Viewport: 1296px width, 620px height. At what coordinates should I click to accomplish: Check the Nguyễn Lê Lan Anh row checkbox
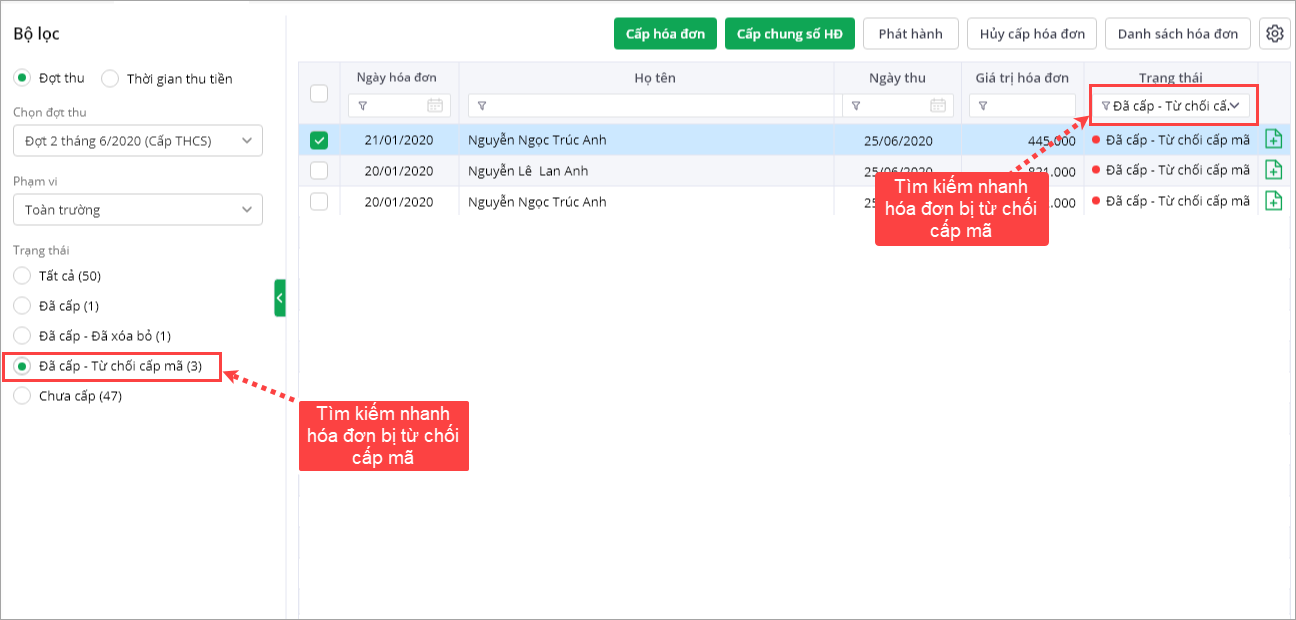pos(319,171)
